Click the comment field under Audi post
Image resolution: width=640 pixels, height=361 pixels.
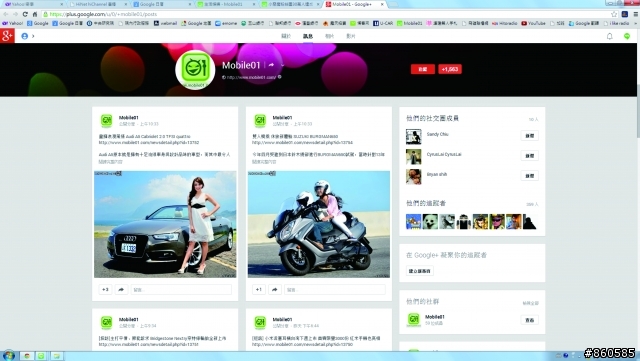pos(181,290)
